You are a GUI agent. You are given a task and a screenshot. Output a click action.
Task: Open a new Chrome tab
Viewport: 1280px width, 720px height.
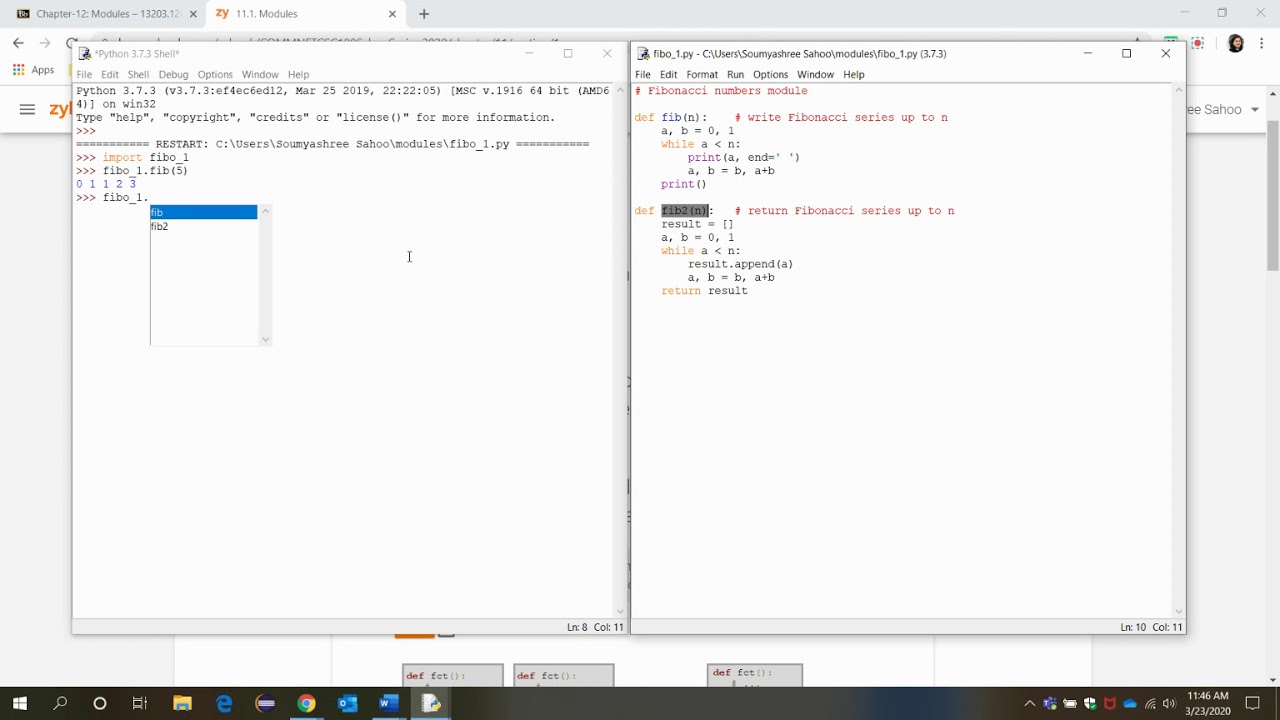point(424,14)
